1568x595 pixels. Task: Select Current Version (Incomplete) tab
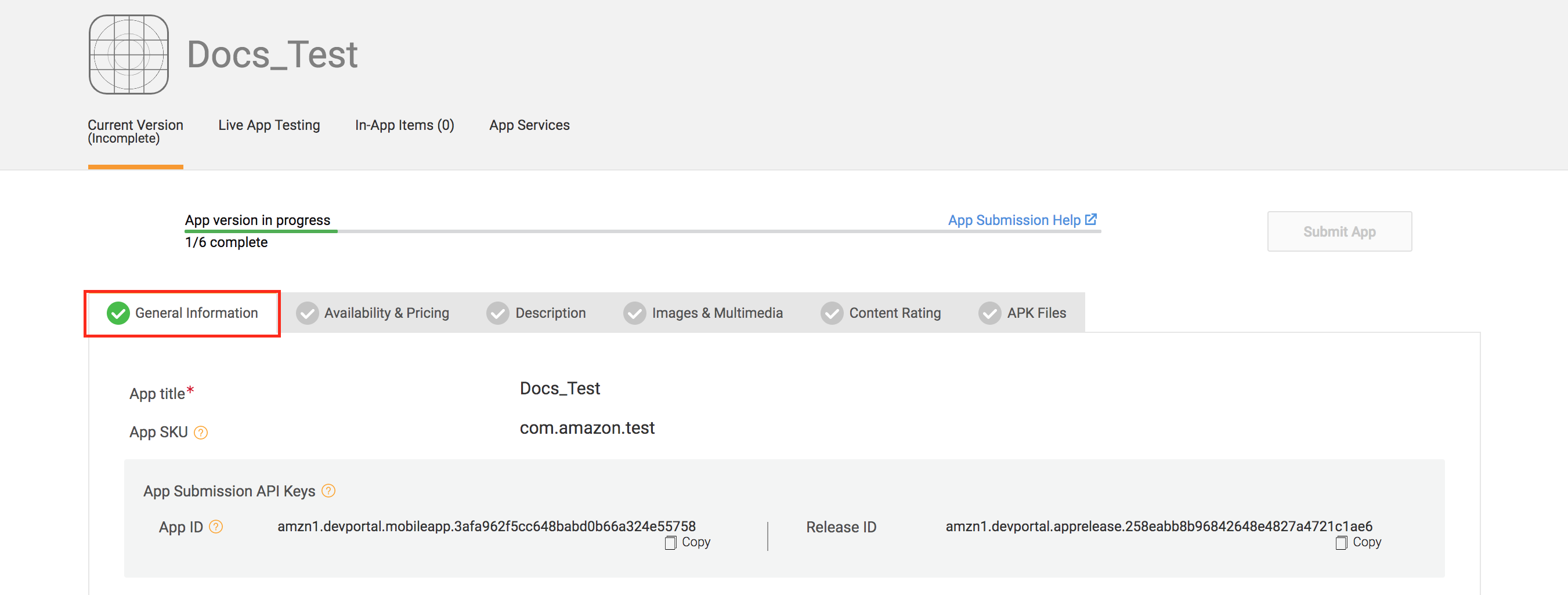tap(136, 132)
